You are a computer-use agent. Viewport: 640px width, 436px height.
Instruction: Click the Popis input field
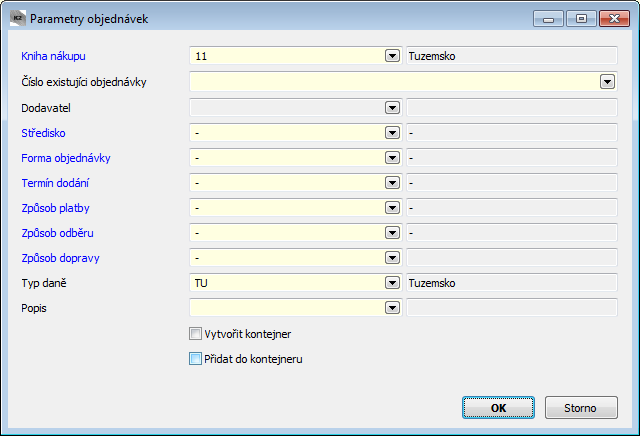point(287,308)
